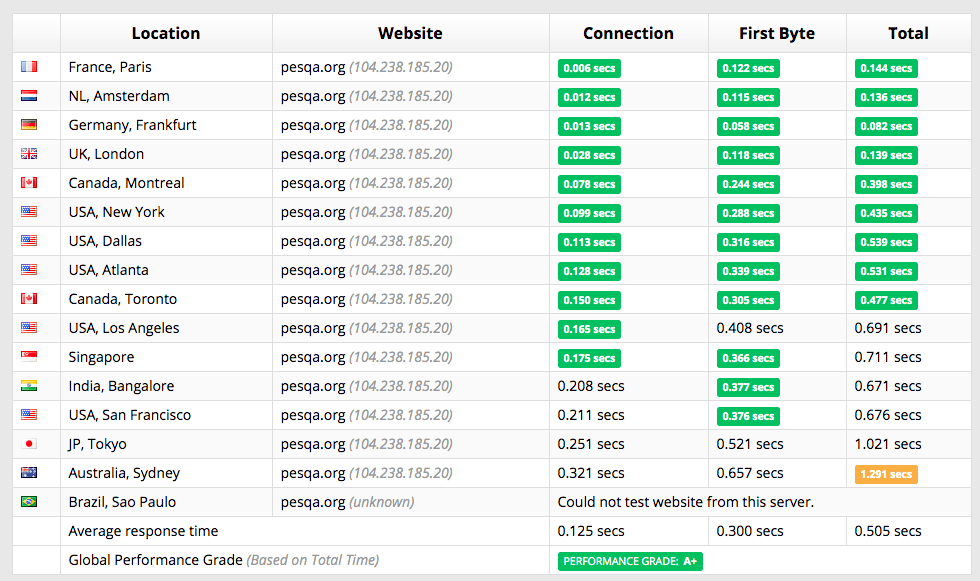Click the 0.251 secs connection for Tokyo
The image size is (980, 581).
pos(591,444)
